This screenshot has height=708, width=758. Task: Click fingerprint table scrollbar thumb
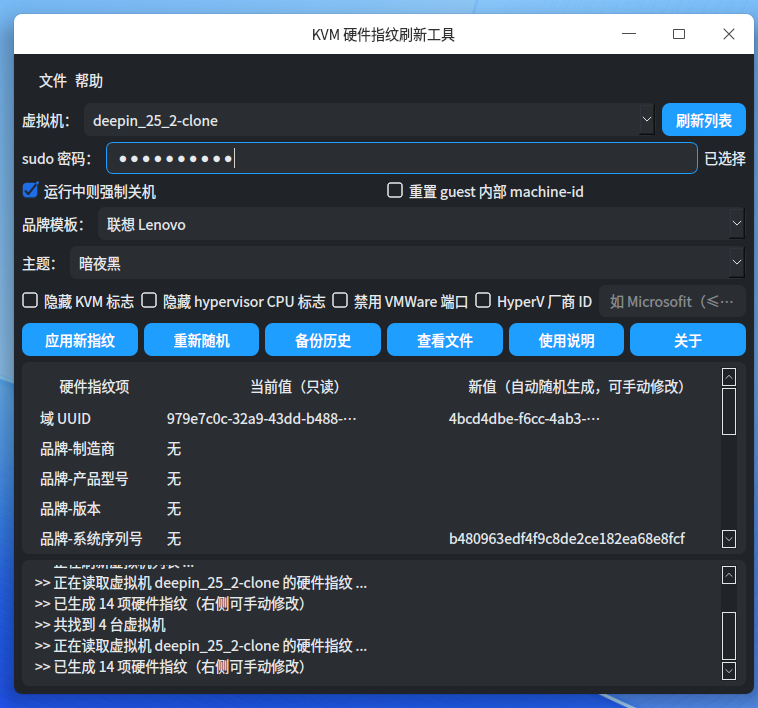point(729,411)
